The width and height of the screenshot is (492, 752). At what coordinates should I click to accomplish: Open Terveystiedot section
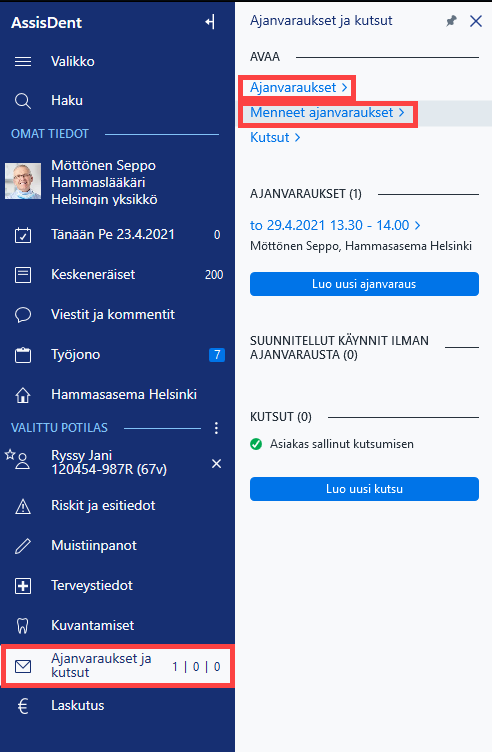(92, 586)
